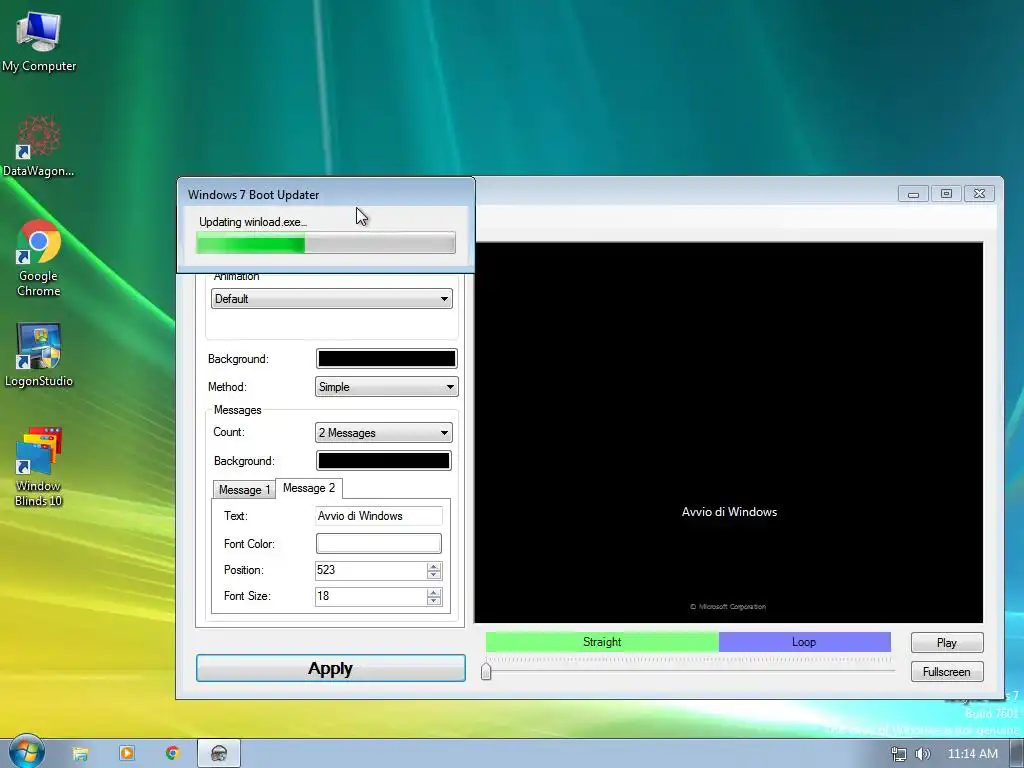Click the Apply button

coord(331,668)
